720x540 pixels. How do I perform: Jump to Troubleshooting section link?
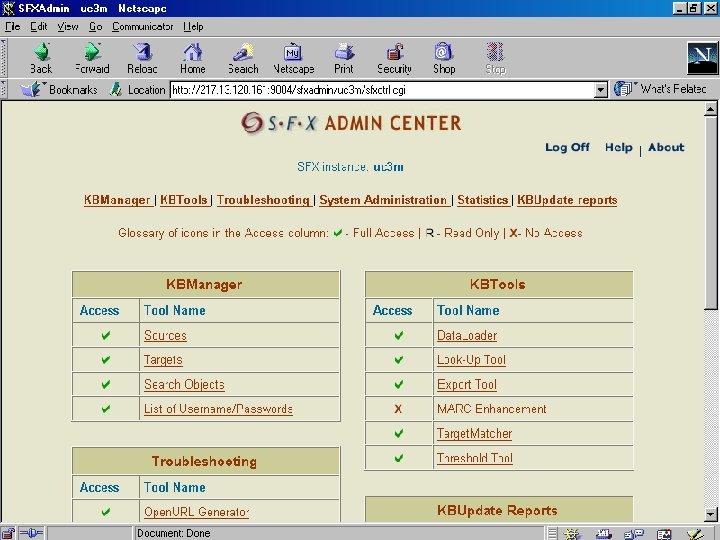pyautogui.click(x=263, y=200)
